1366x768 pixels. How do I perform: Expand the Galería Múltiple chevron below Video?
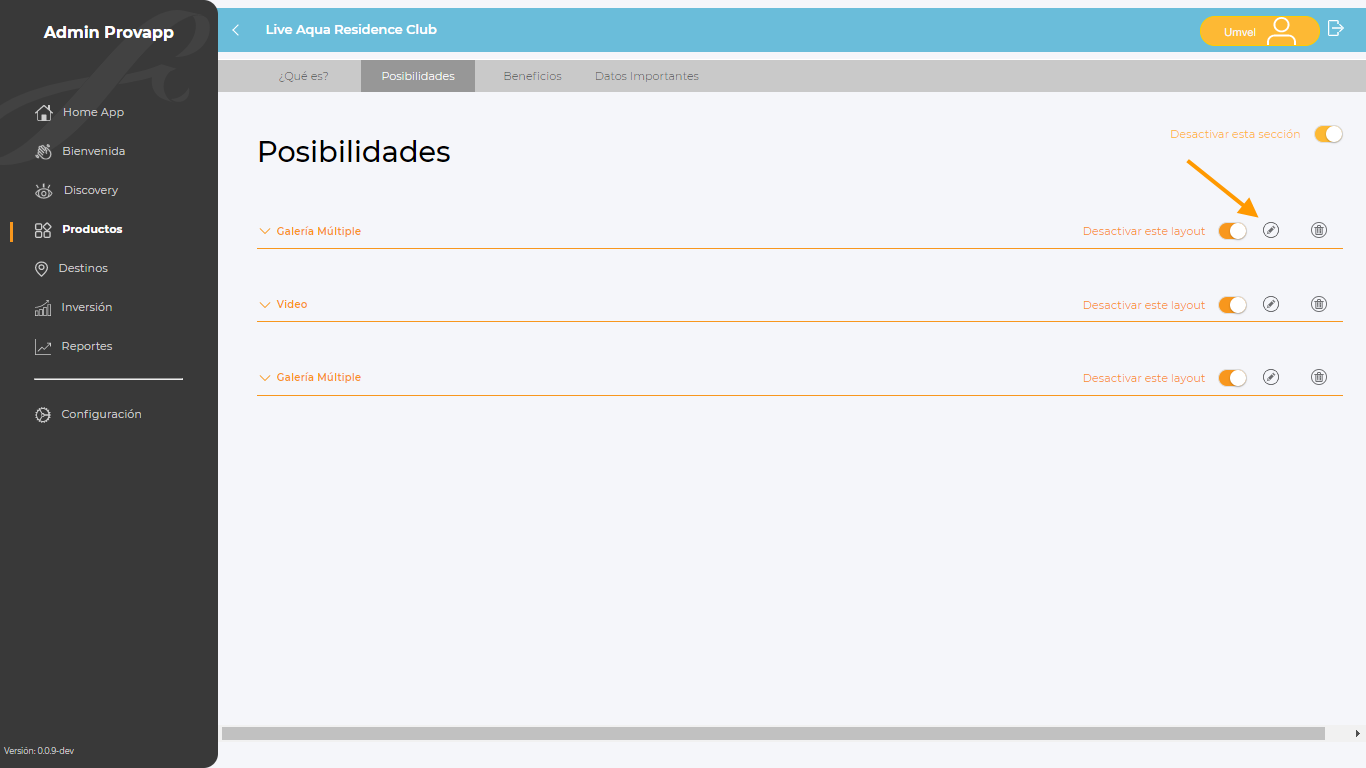[x=265, y=377]
